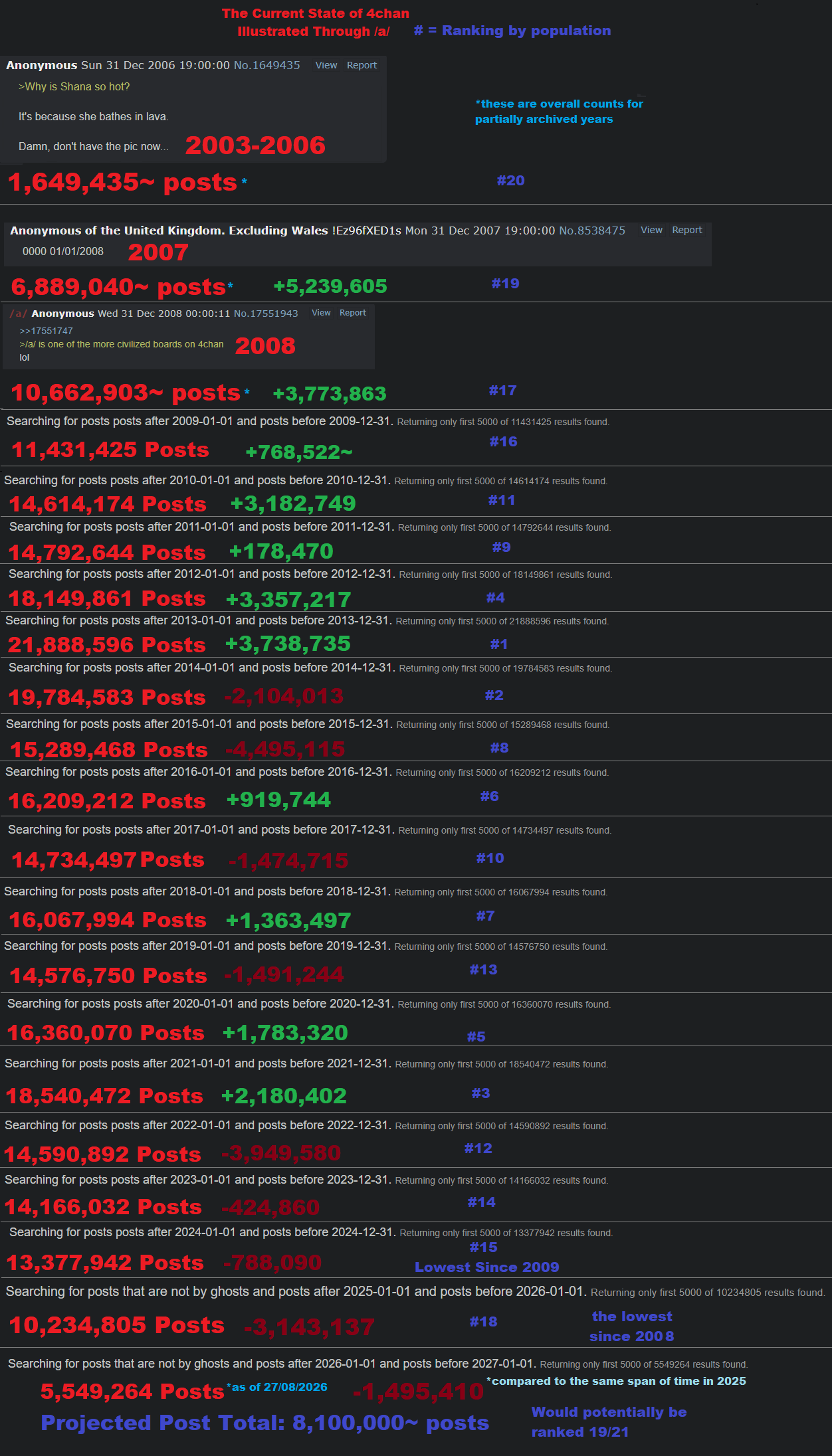Click Report on the United Kingdom anonymous post
The width and height of the screenshot is (832, 1456).
pos(687,230)
